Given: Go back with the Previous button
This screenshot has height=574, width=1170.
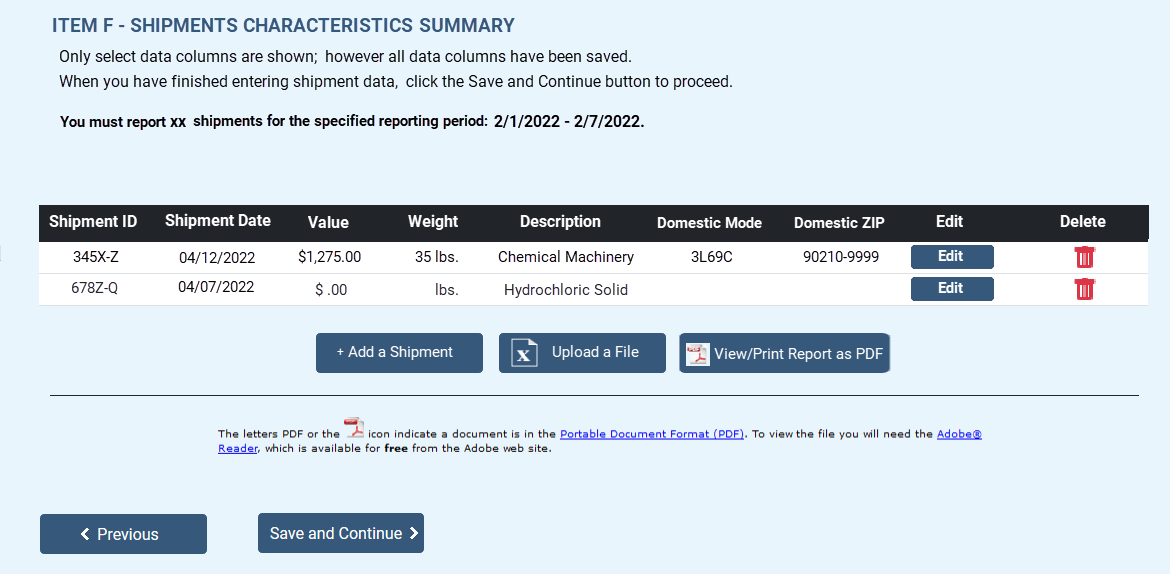Looking at the screenshot, I should (x=123, y=534).
